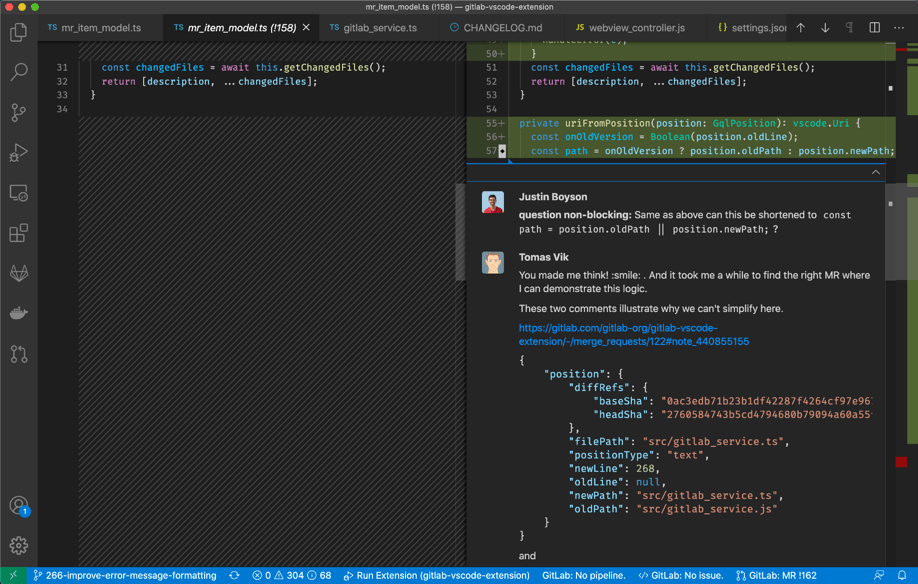
Task: Open the Manage settings gear
Action: coord(18,545)
